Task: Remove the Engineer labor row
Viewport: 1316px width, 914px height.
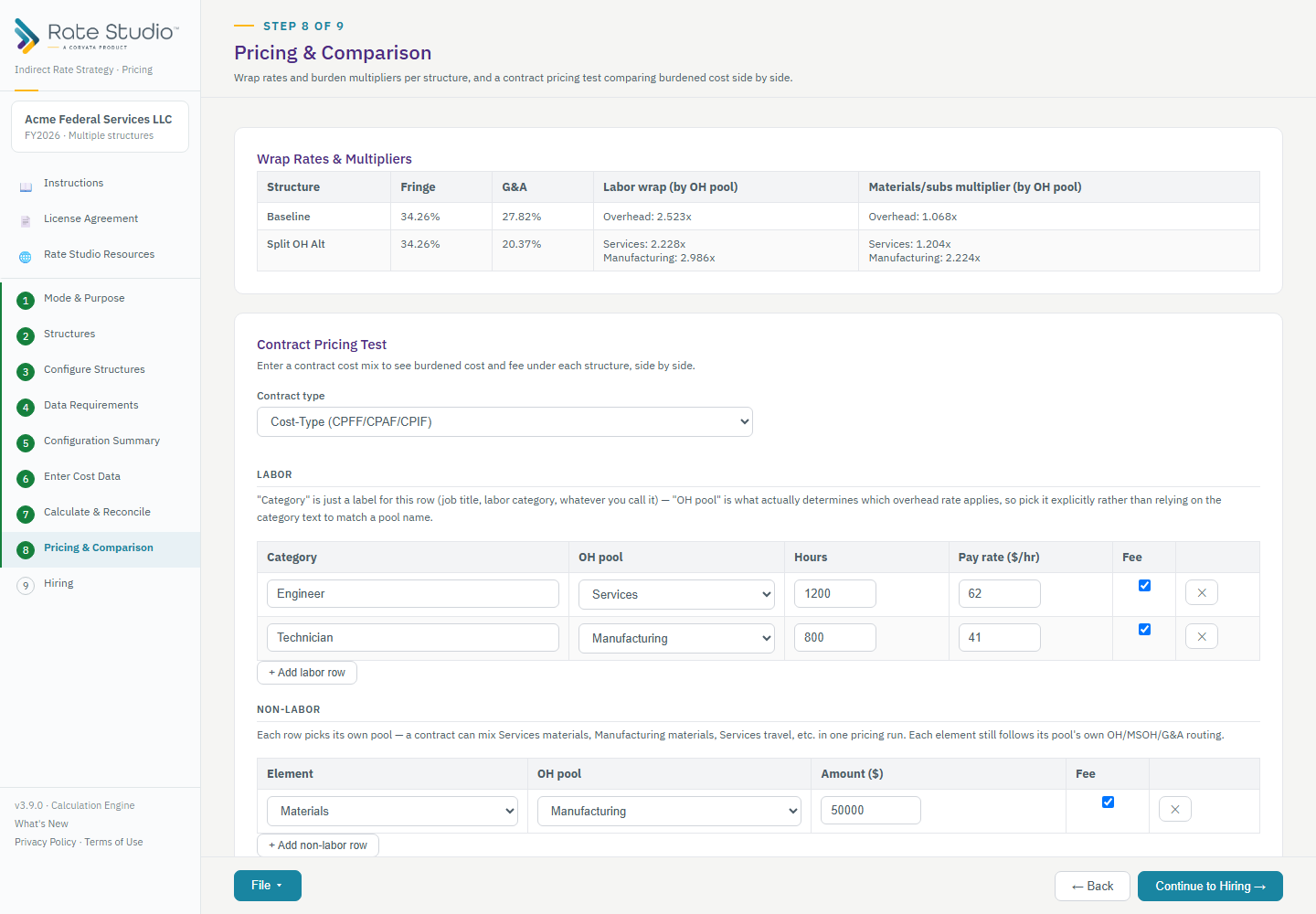Action: point(1202,593)
